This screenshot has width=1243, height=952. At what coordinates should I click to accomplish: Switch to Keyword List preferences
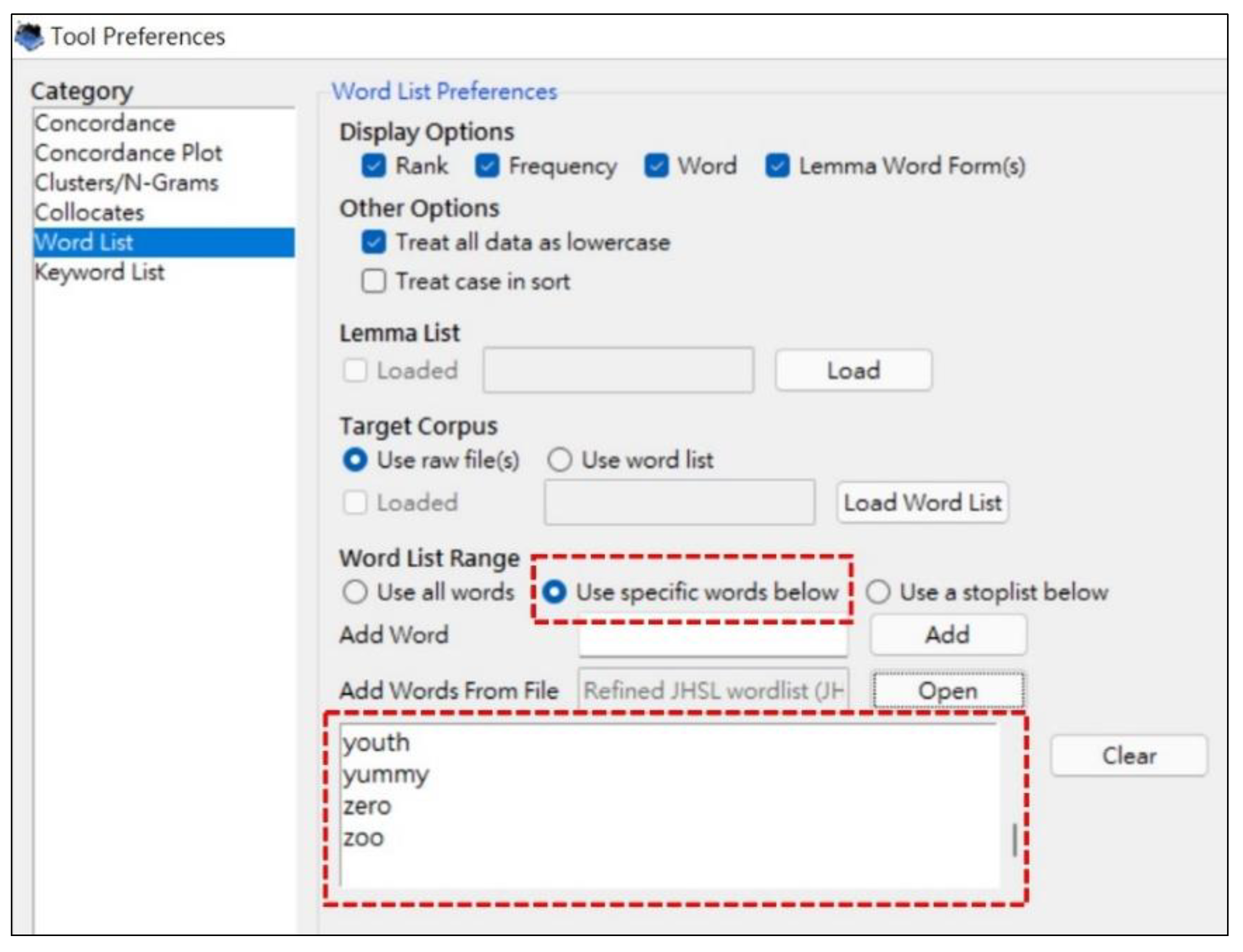pos(100,273)
